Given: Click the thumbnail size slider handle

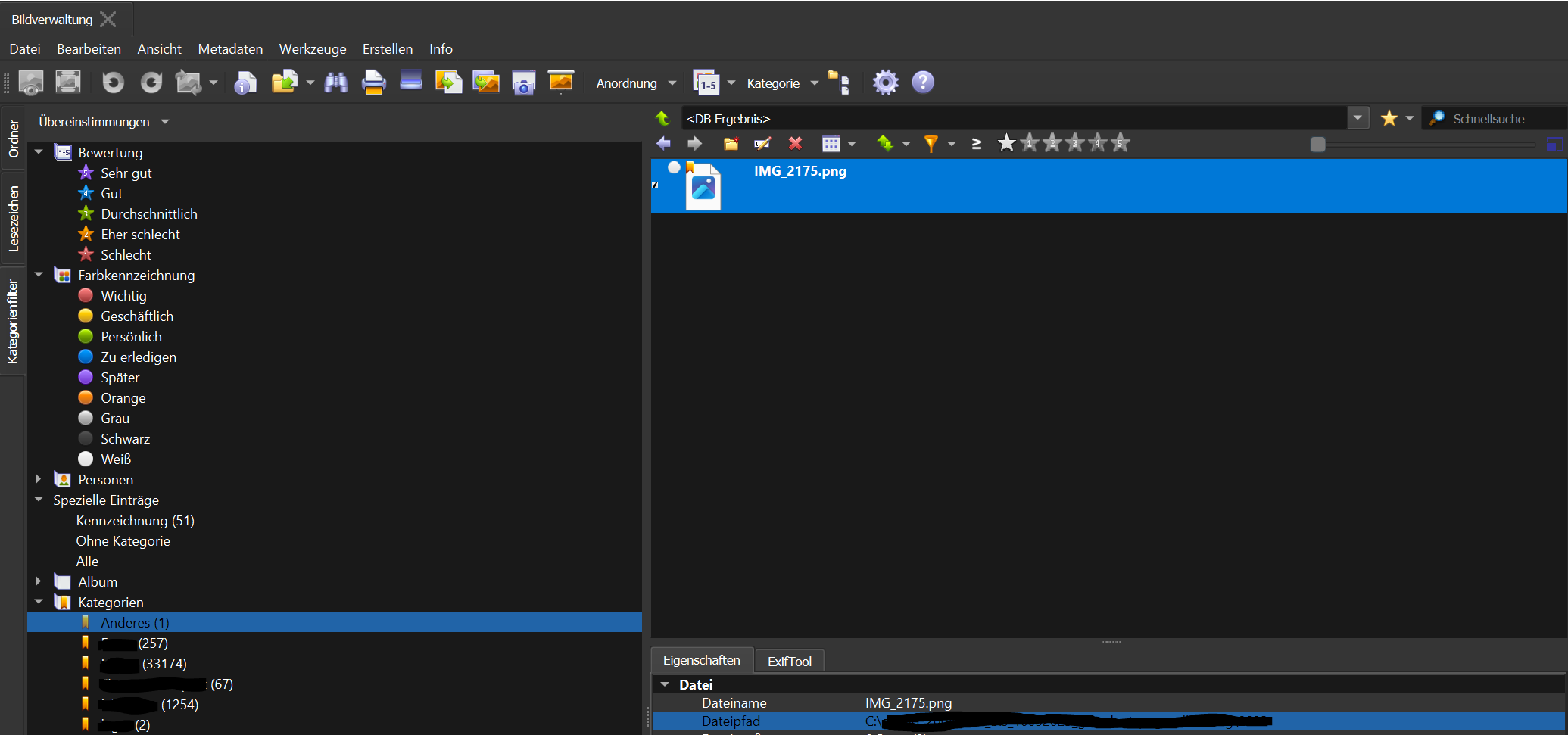Looking at the screenshot, I should (1317, 145).
